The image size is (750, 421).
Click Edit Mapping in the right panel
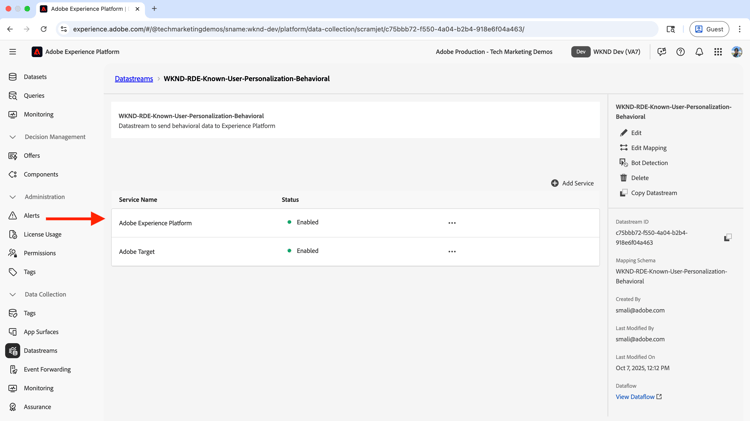643,148
